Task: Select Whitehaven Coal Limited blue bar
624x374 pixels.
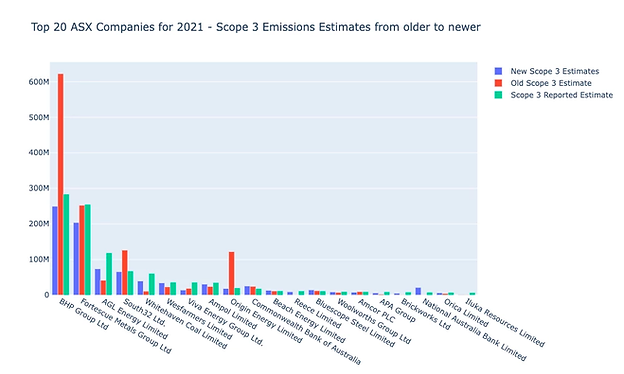Action: tap(140, 288)
